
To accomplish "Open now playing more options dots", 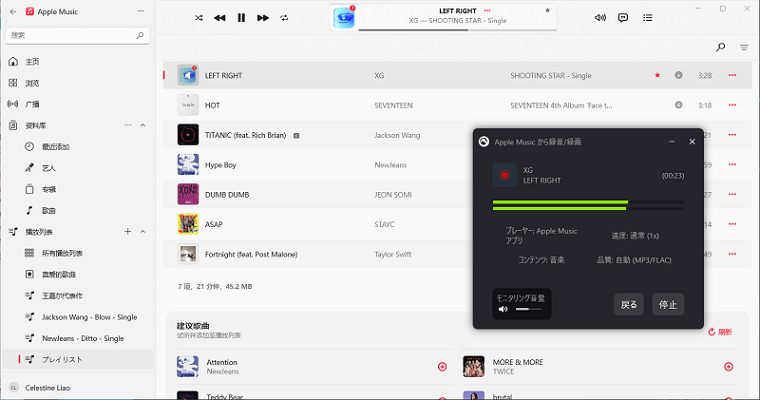I will click(487, 10).
